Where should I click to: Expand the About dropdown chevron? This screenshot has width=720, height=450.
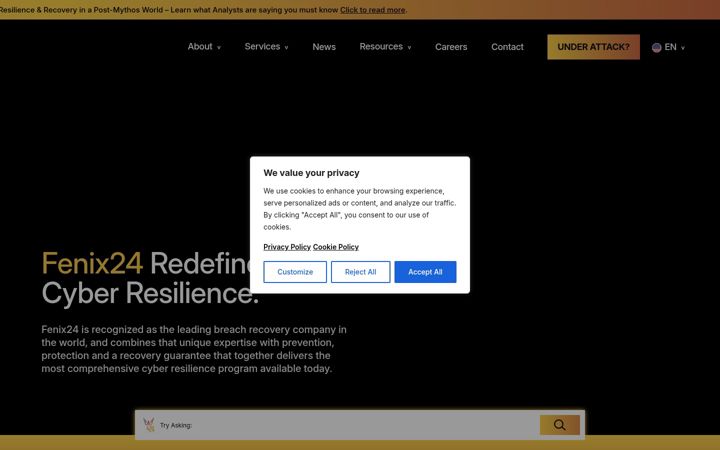pyautogui.click(x=219, y=48)
